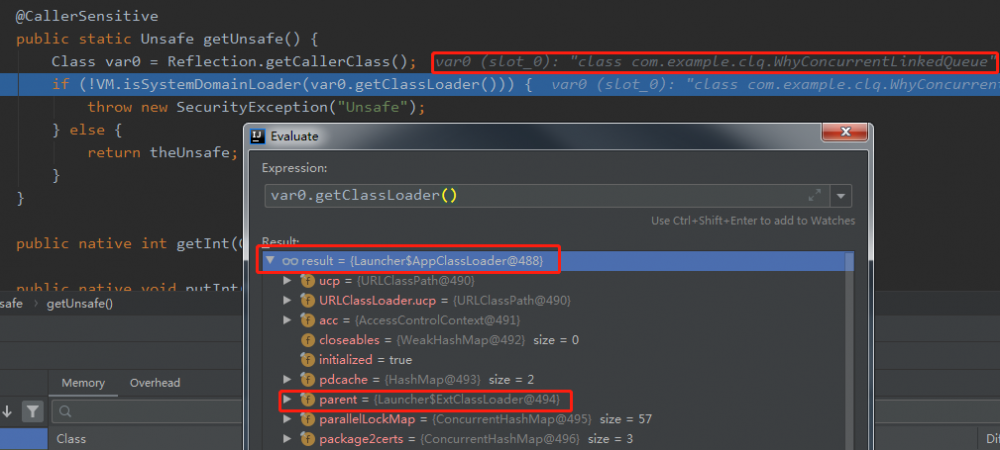Viewport: 1000px width, 450px height.
Task: Click the Memory search field
Action: (147, 412)
